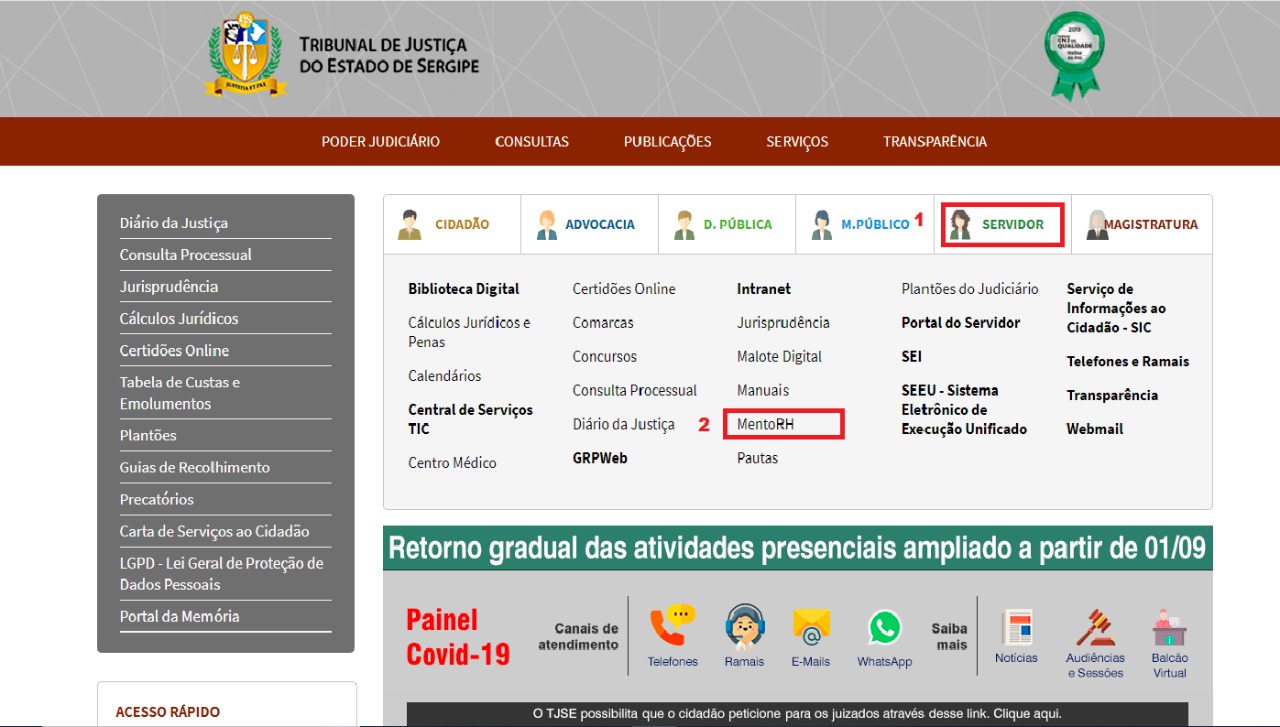The width and height of the screenshot is (1280, 727).
Task: Click the Notícias newspaper icon
Action: 1016,628
